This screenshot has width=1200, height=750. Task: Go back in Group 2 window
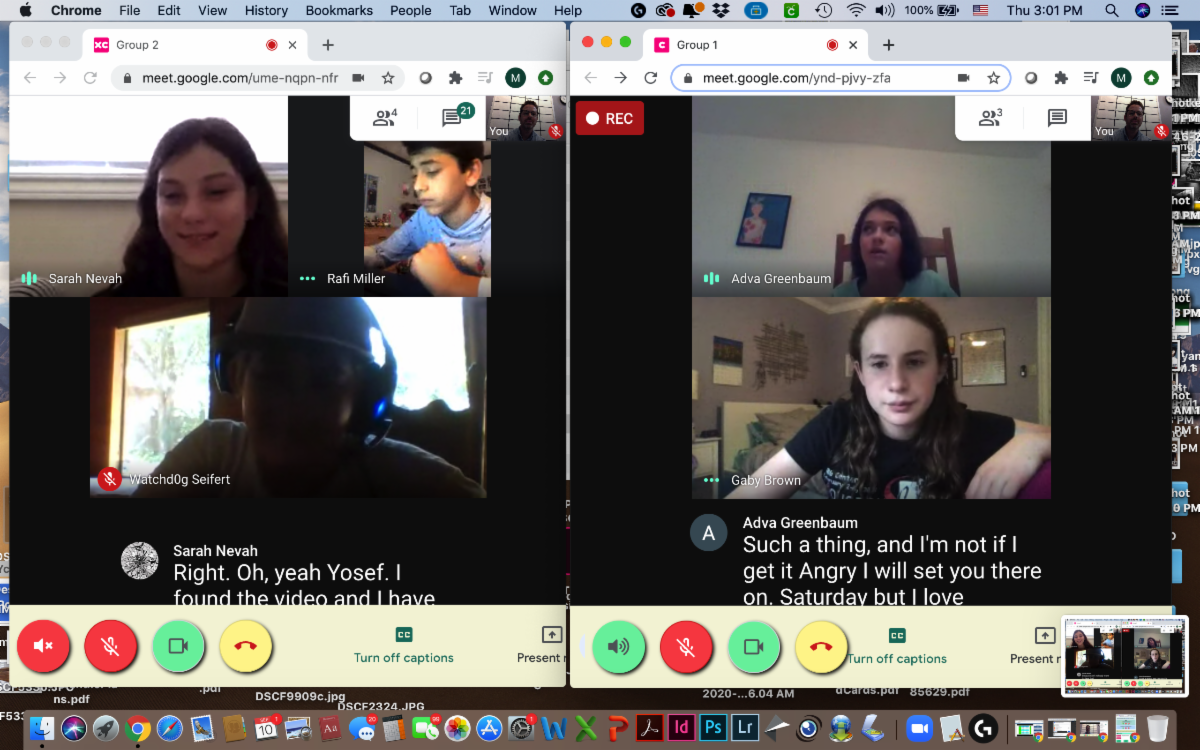30,78
